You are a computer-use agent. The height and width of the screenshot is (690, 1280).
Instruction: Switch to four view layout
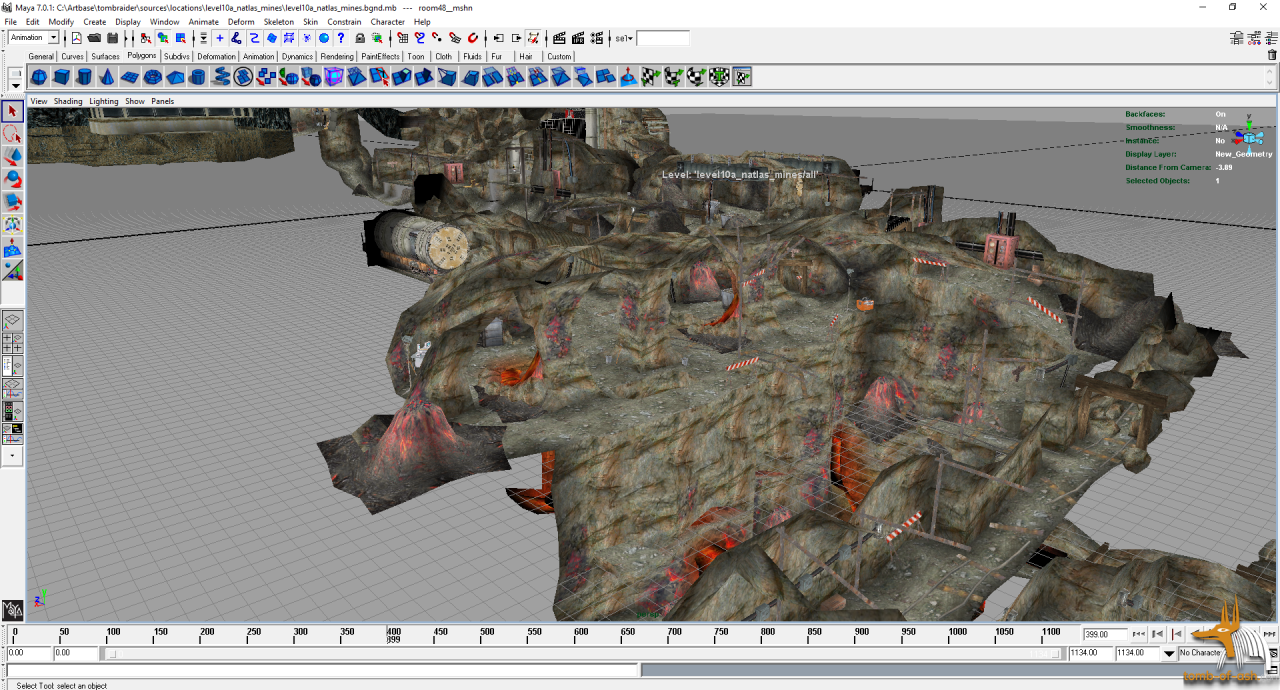pos(13,343)
